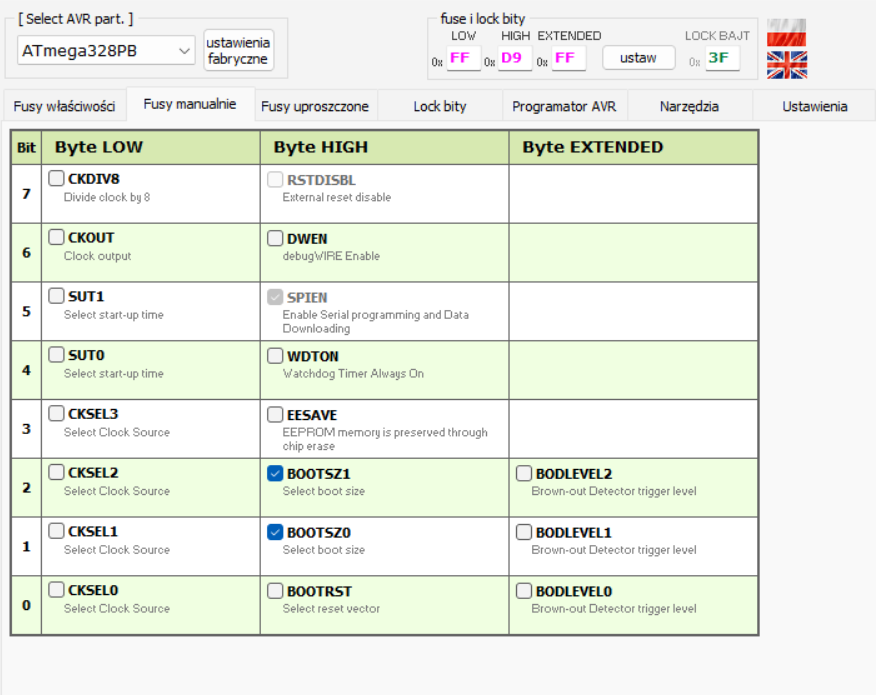Viewport: 876px width, 695px height.
Task: Click the 'Select reset vector' description
Action: (331, 608)
